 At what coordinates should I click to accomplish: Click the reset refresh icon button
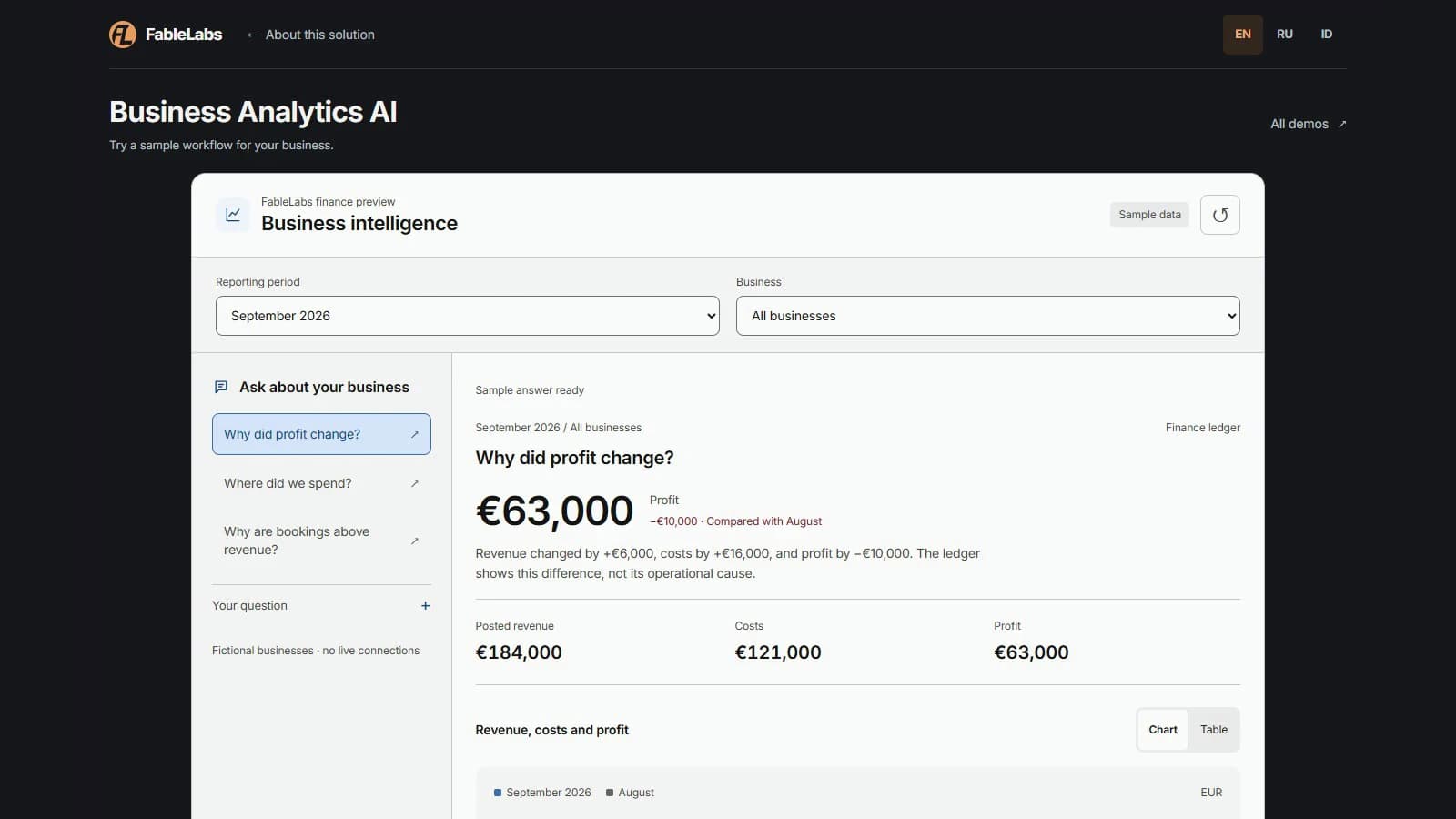tap(1220, 215)
